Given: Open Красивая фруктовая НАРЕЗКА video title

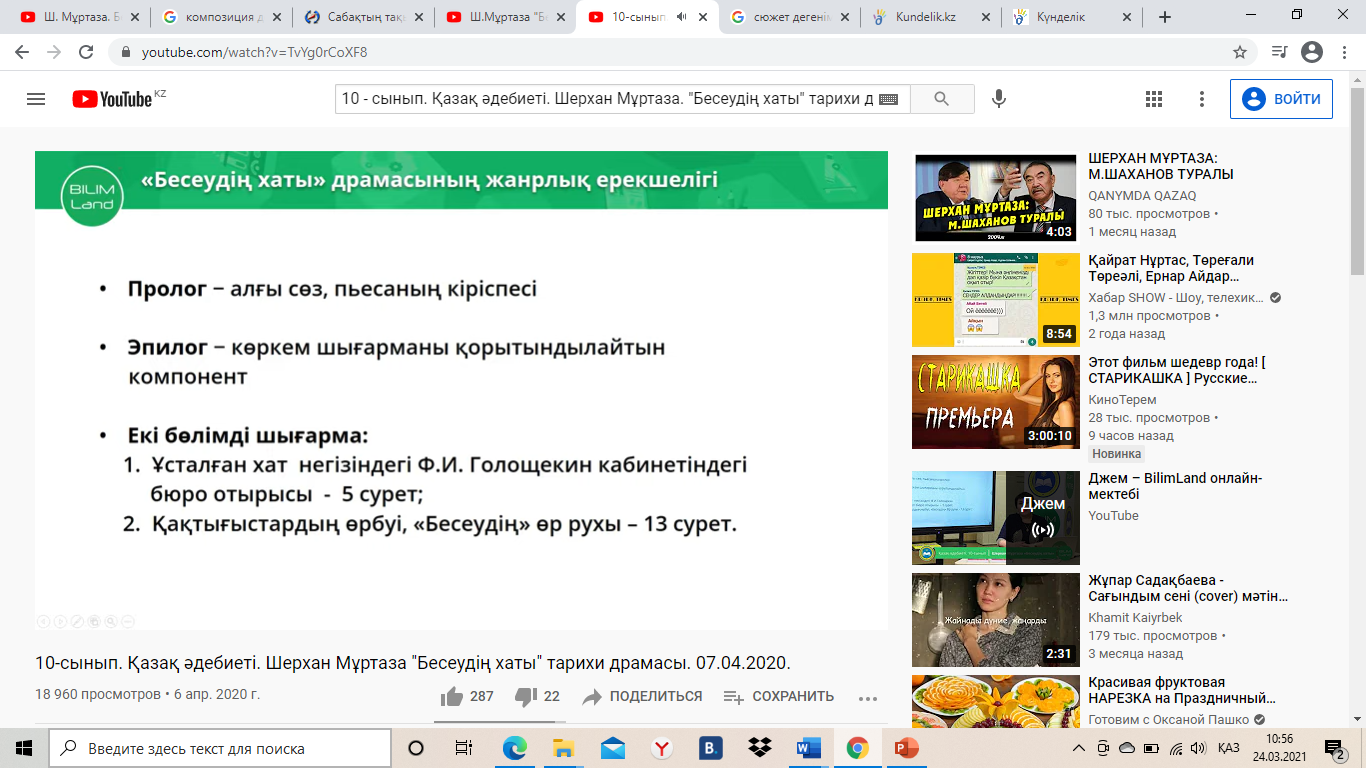Looking at the screenshot, I should pyautogui.click(x=1181, y=691).
